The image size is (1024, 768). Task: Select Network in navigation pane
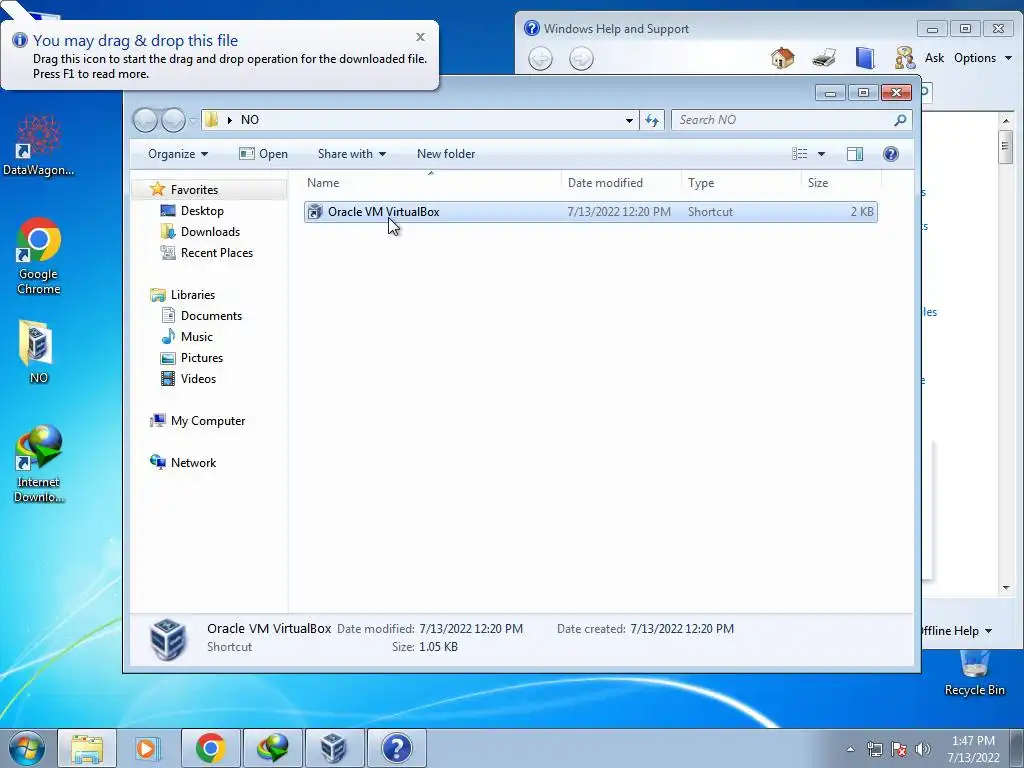193,463
